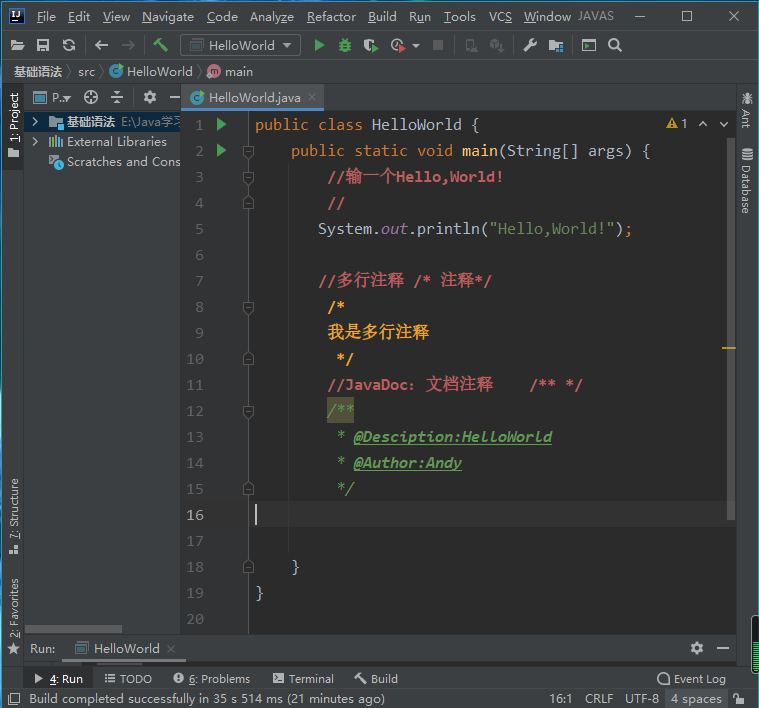Open the Event Log button
The height and width of the screenshot is (708, 759).
click(x=691, y=679)
